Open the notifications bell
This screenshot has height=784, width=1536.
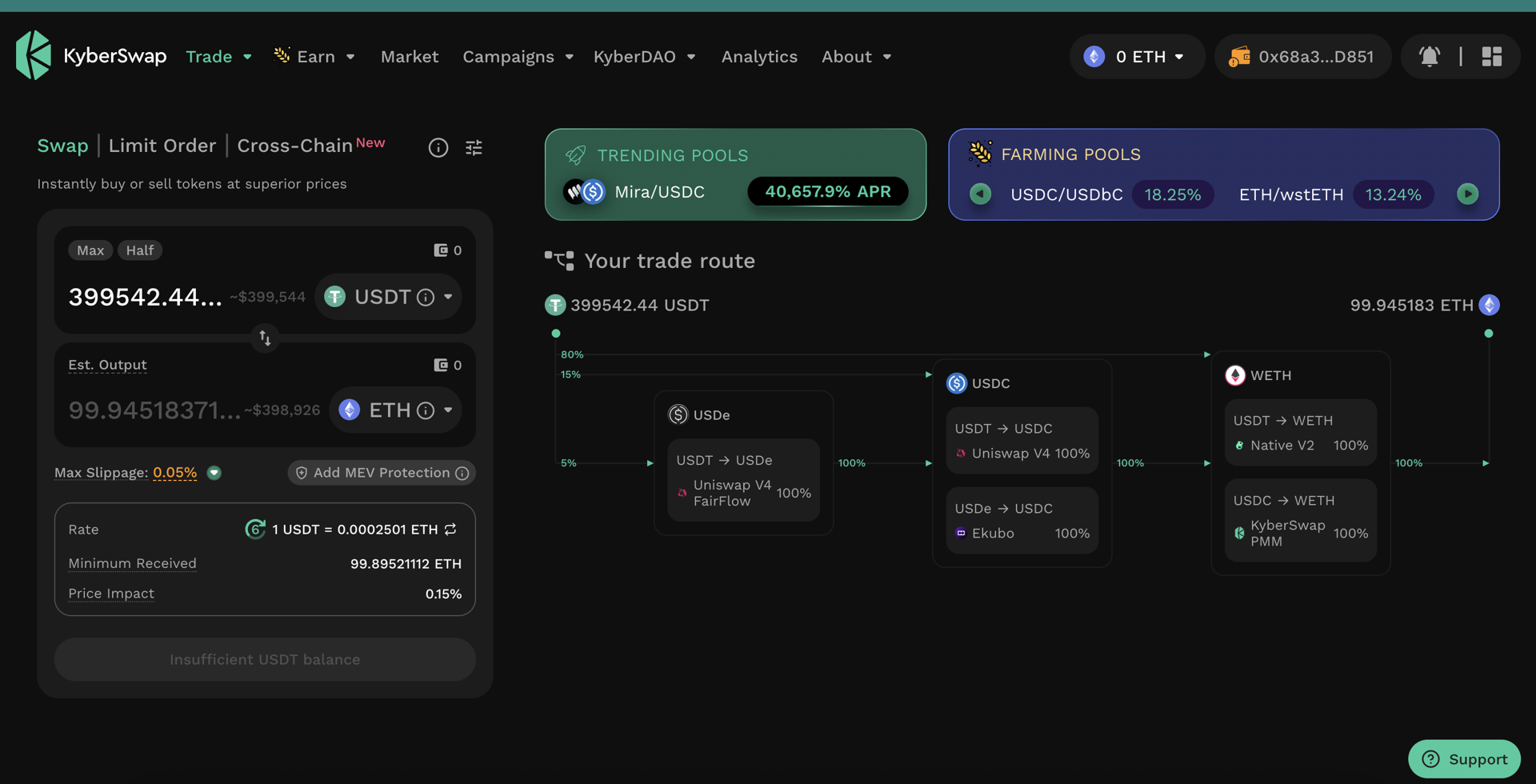(x=1430, y=56)
